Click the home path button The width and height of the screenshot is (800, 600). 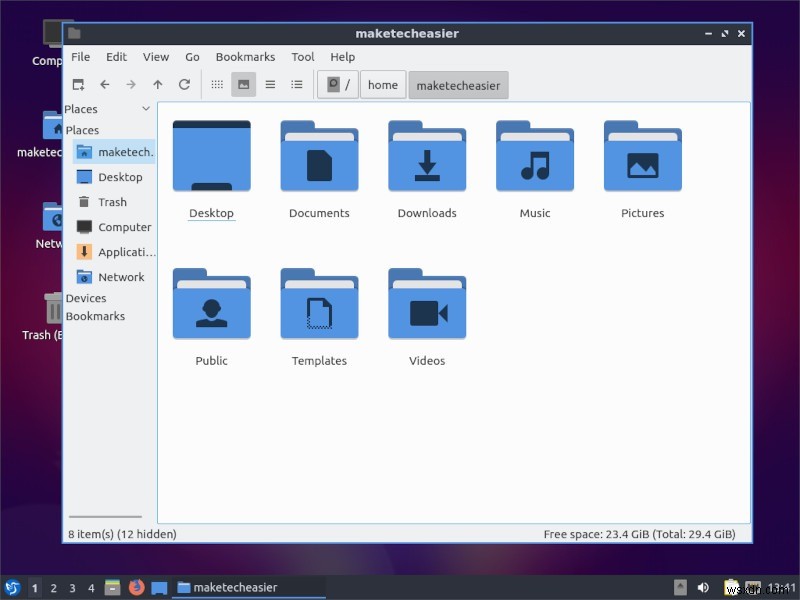383,84
